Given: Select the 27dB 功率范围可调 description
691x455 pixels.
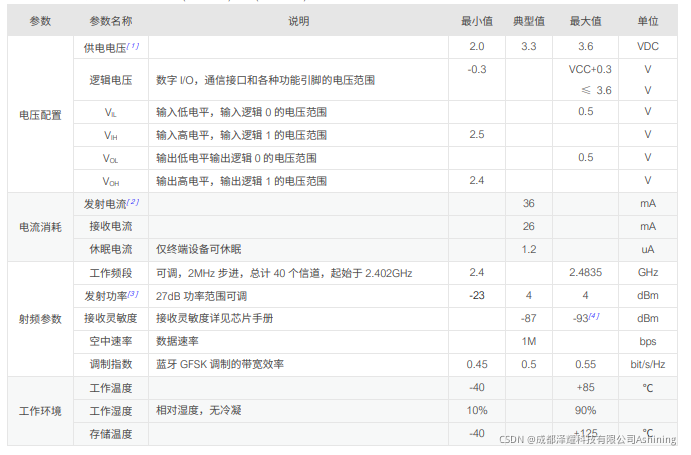Looking at the screenshot, I should point(201,296).
